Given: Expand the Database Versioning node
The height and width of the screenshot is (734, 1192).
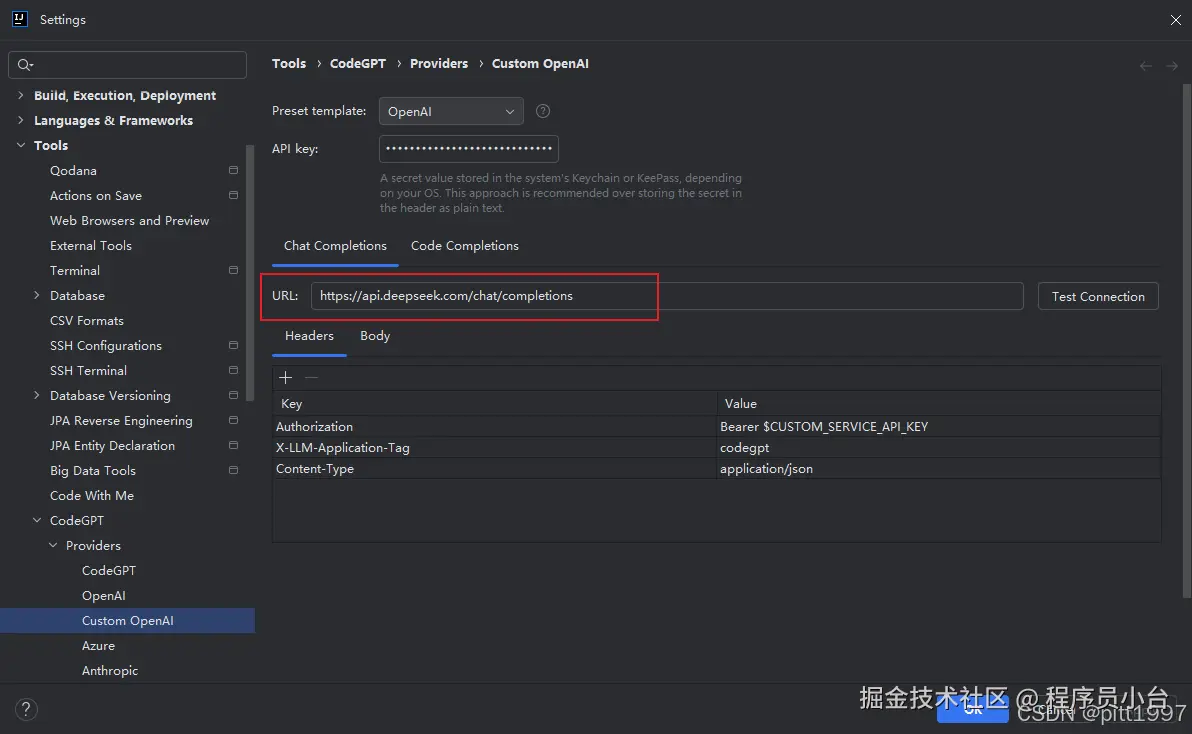Looking at the screenshot, I should (x=36, y=395).
